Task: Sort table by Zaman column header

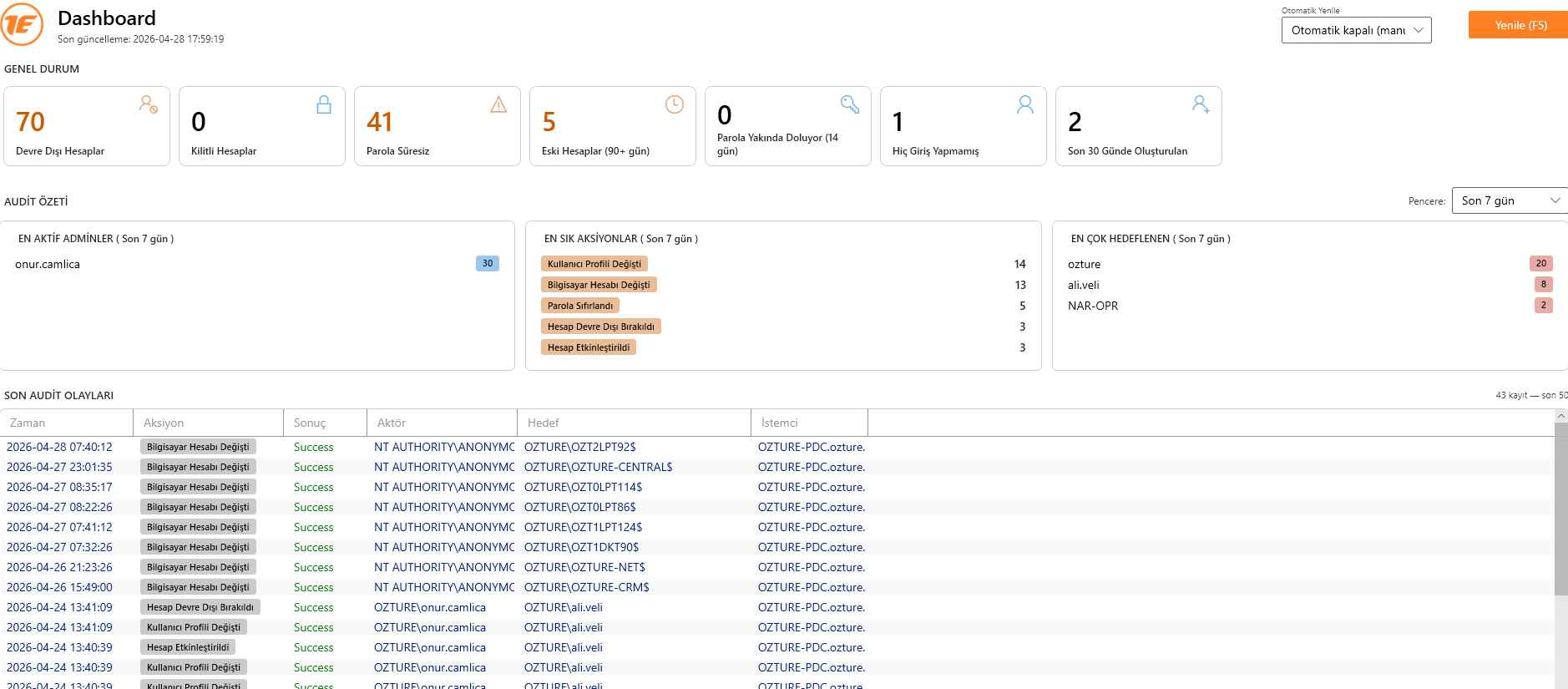Action: click(x=67, y=423)
